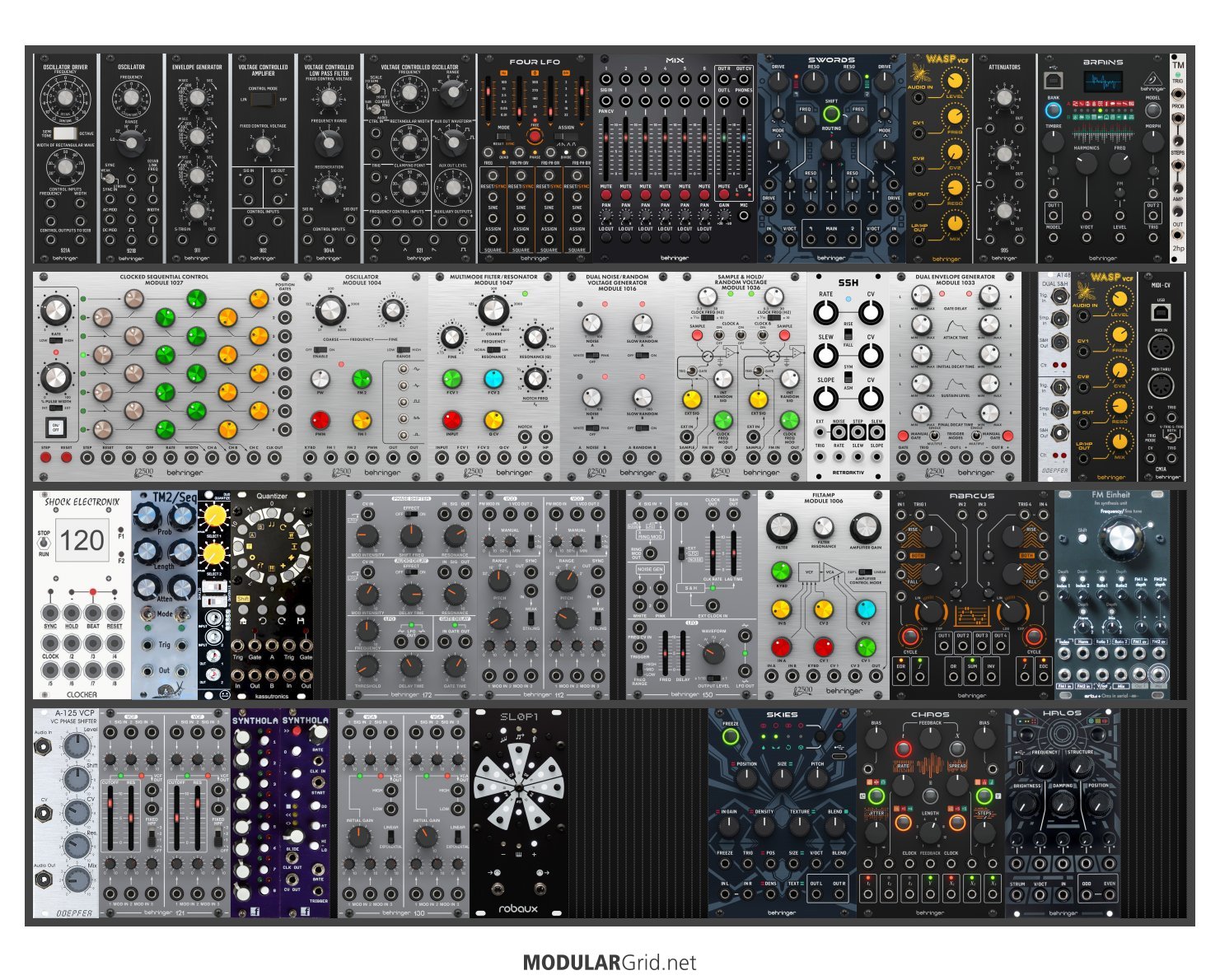Viewport: 1220px width, 980px height.
Task: Click the Brains waveform display screen
Action: (1104, 82)
